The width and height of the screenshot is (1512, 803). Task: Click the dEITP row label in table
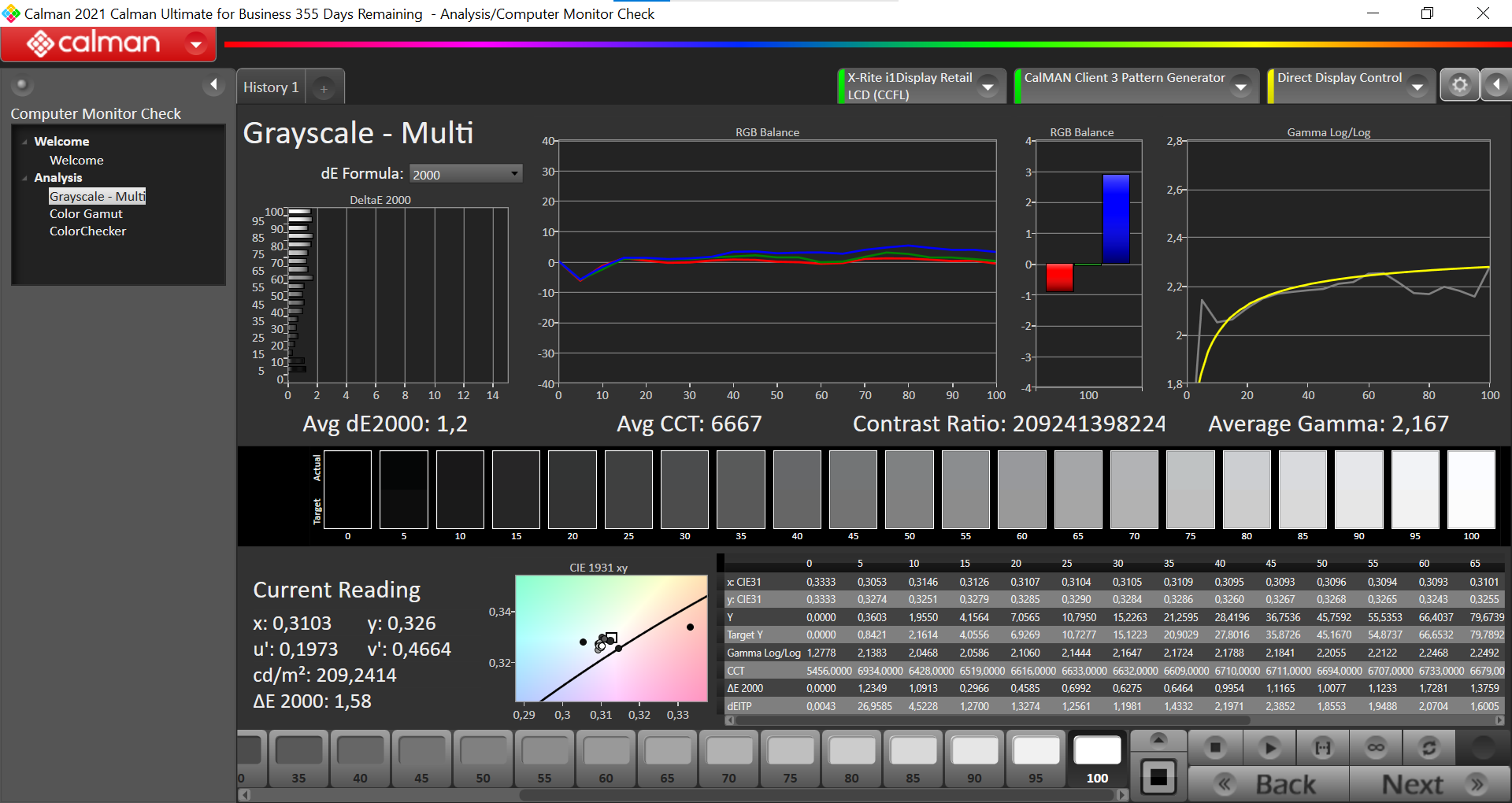tap(739, 706)
